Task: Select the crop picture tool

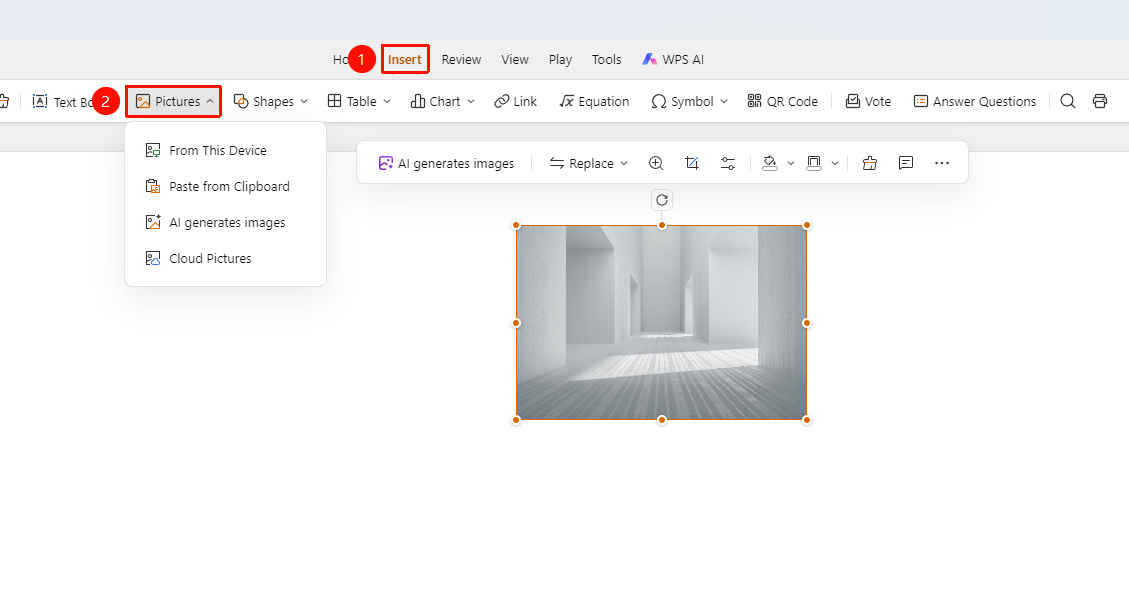Action: click(x=692, y=163)
